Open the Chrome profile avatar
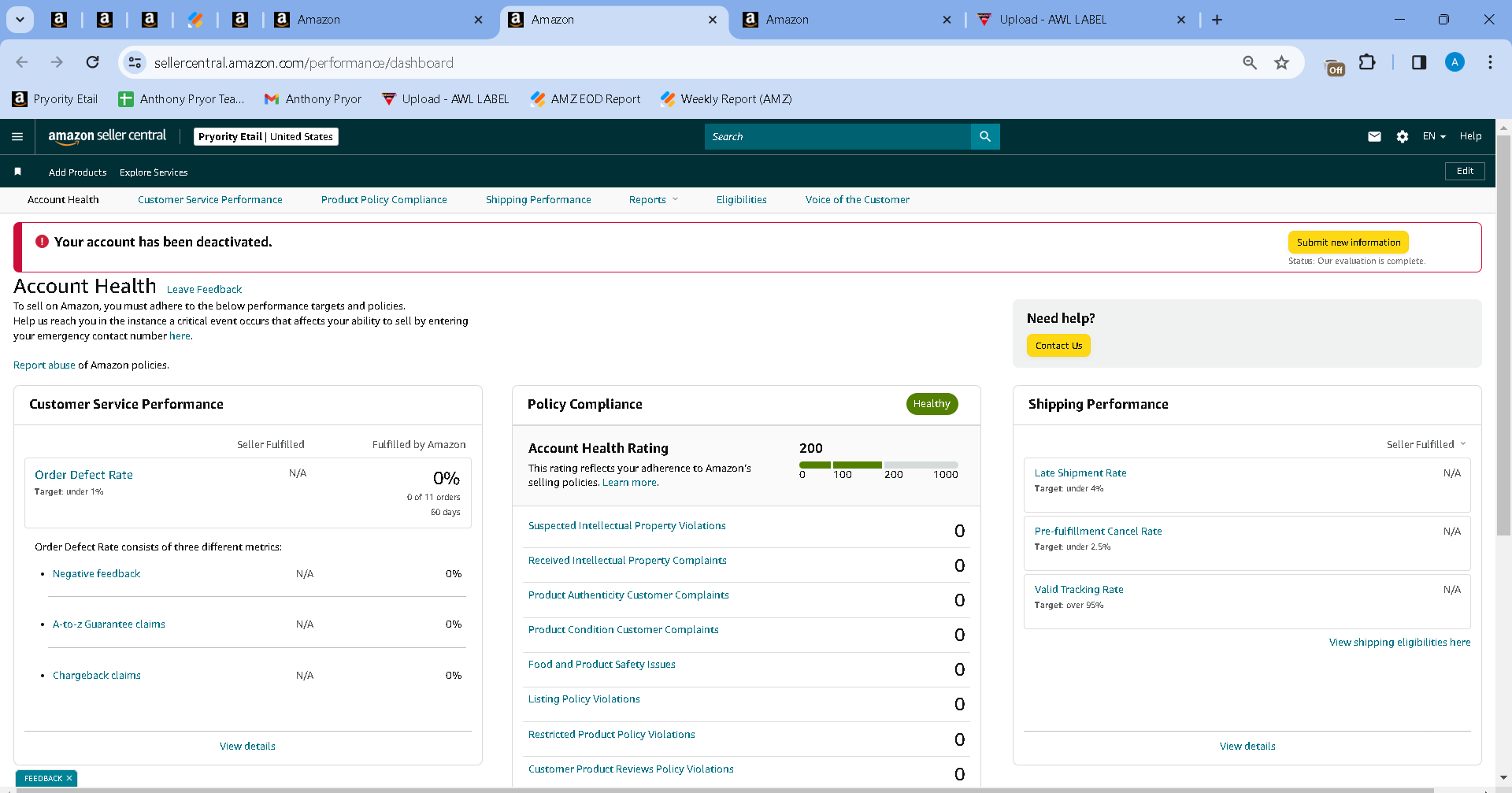 pos(1455,62)
